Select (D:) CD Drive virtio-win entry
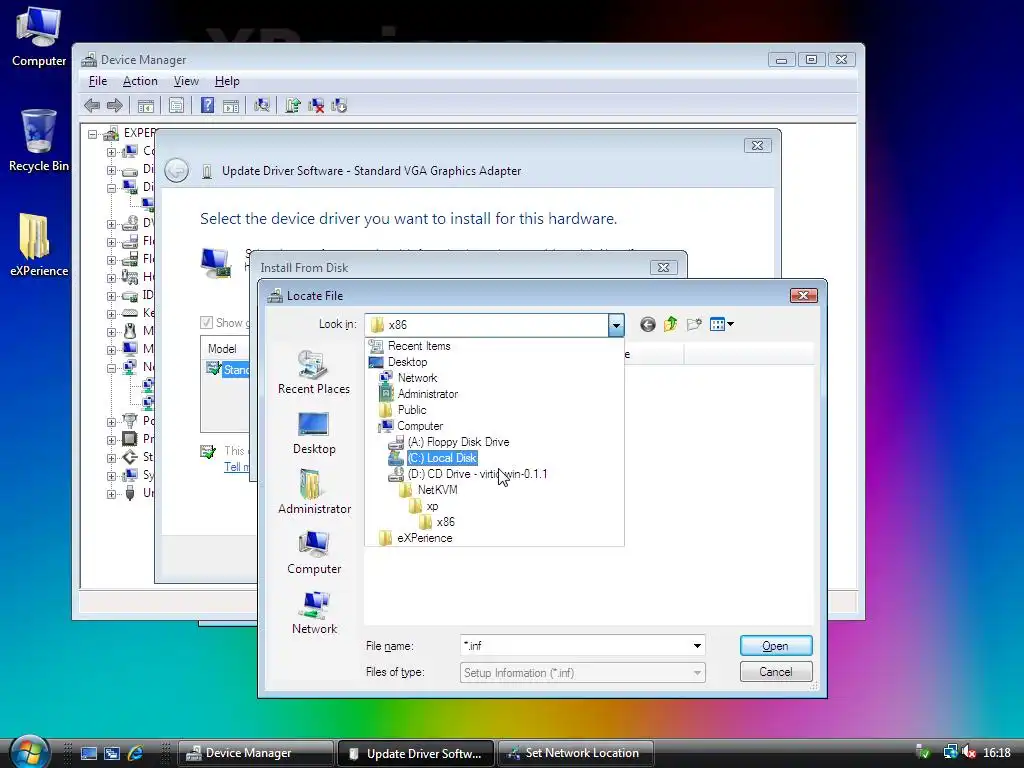Viewport: 1024px width, 768px height. click(477, 474)
